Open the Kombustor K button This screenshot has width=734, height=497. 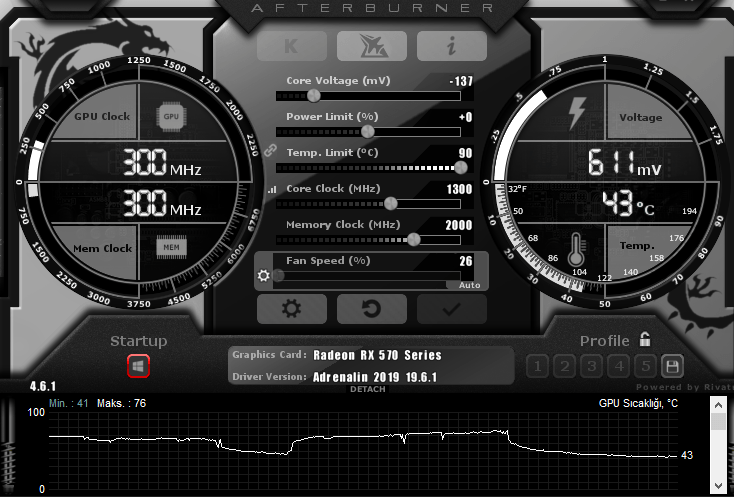coord(292,46)
